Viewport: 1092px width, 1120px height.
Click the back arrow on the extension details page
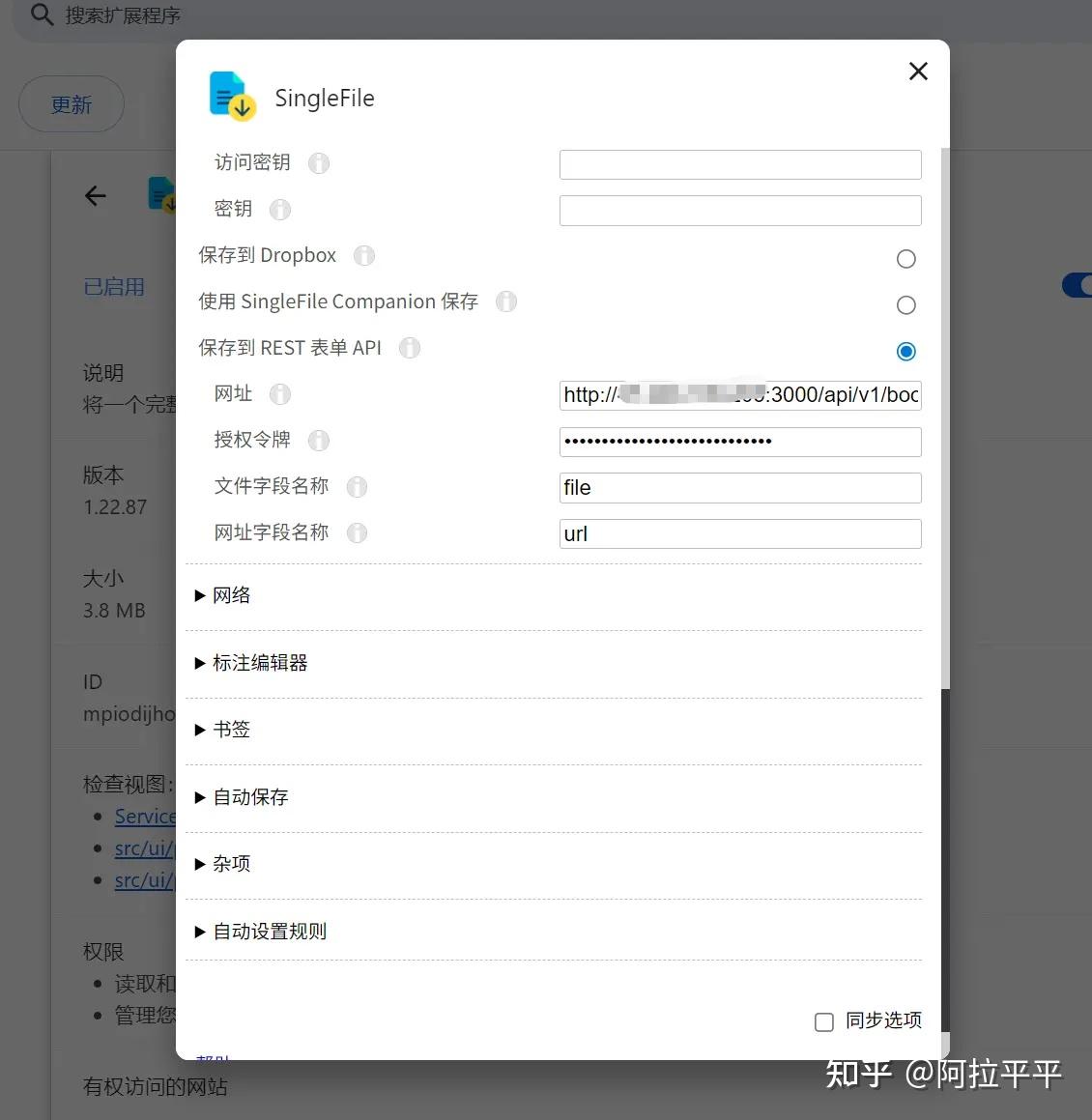(x=95, y=195)
